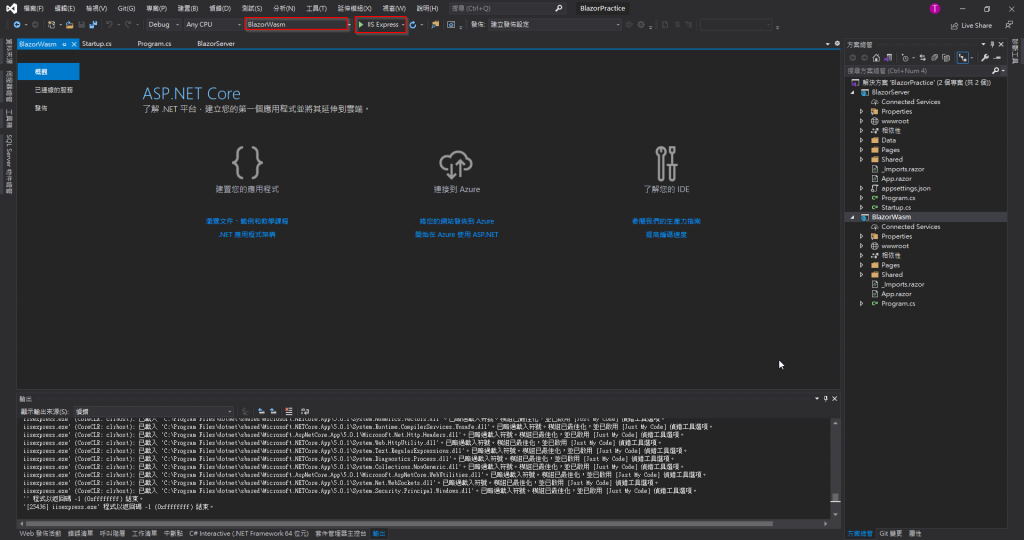Select the C# Interactive bottom tab
Screen dimensions: 1024x540
pyautogui.click(x=249, y=533)
